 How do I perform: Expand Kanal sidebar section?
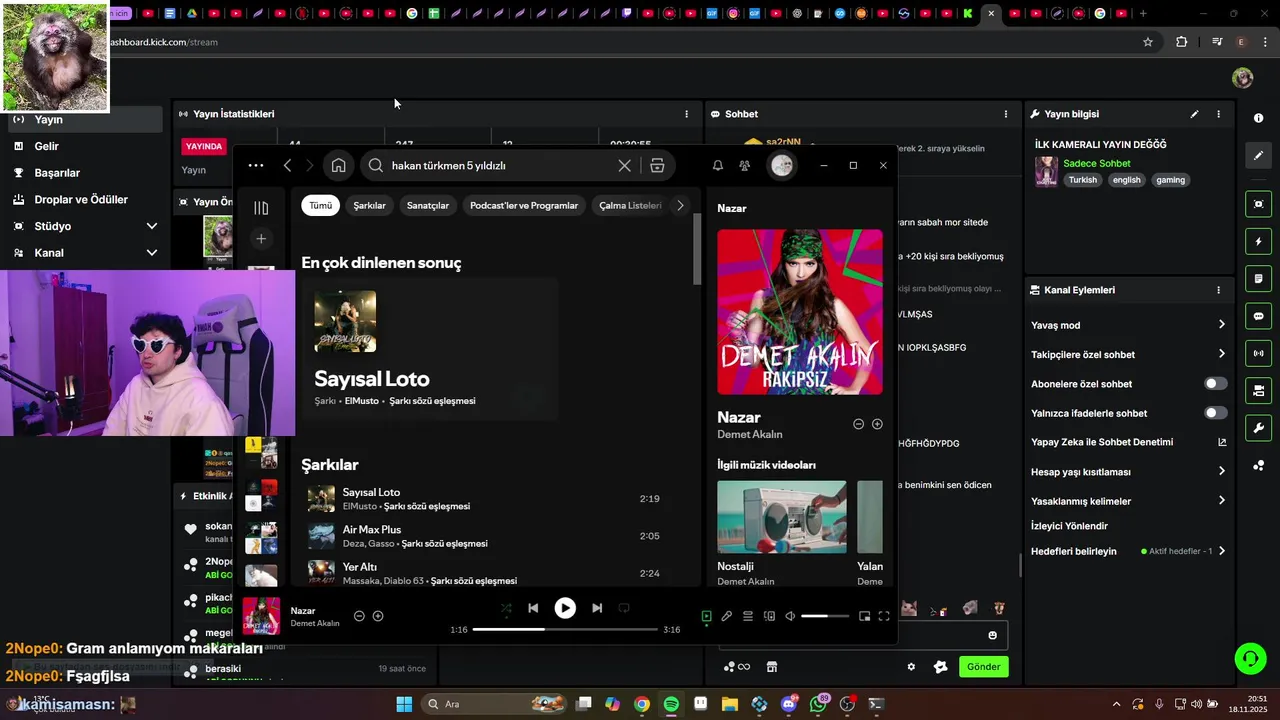(152, 253)
